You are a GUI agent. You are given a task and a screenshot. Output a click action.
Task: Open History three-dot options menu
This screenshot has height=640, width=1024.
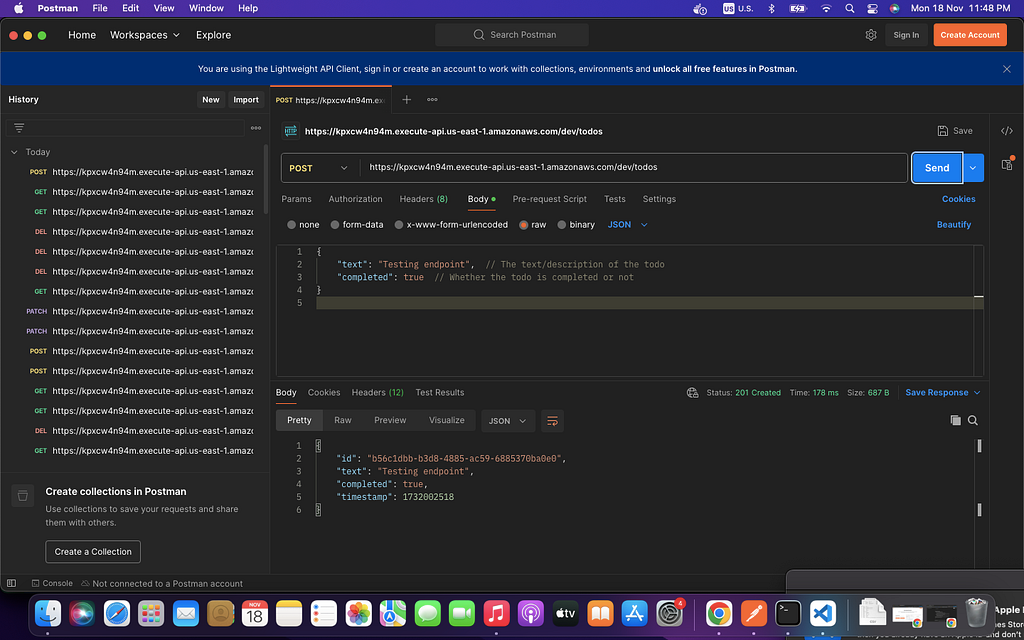pos(256,128)
